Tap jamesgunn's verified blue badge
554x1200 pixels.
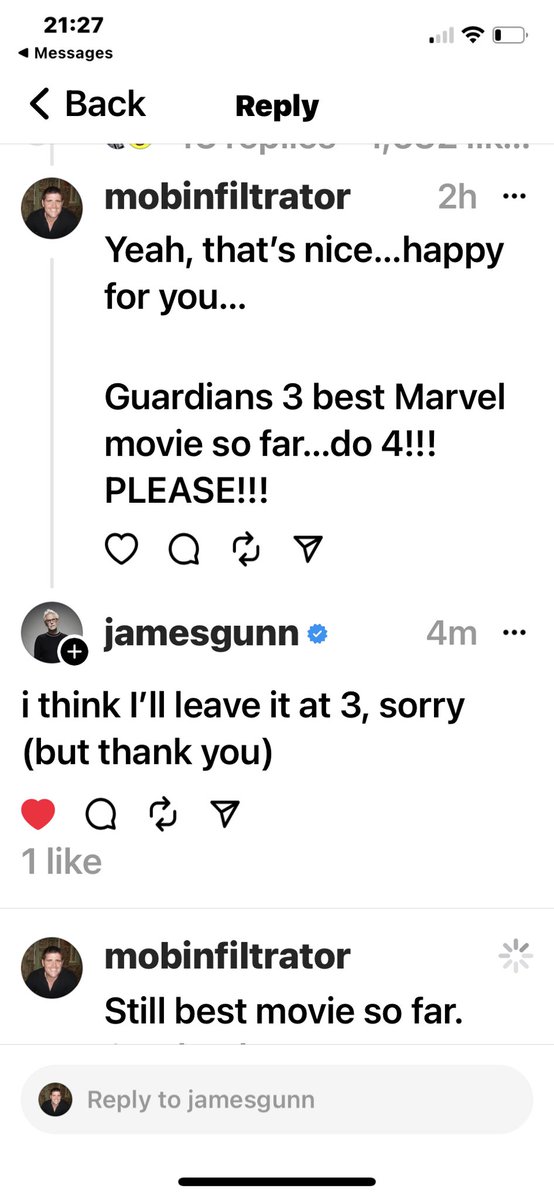[x=319, y=634]
